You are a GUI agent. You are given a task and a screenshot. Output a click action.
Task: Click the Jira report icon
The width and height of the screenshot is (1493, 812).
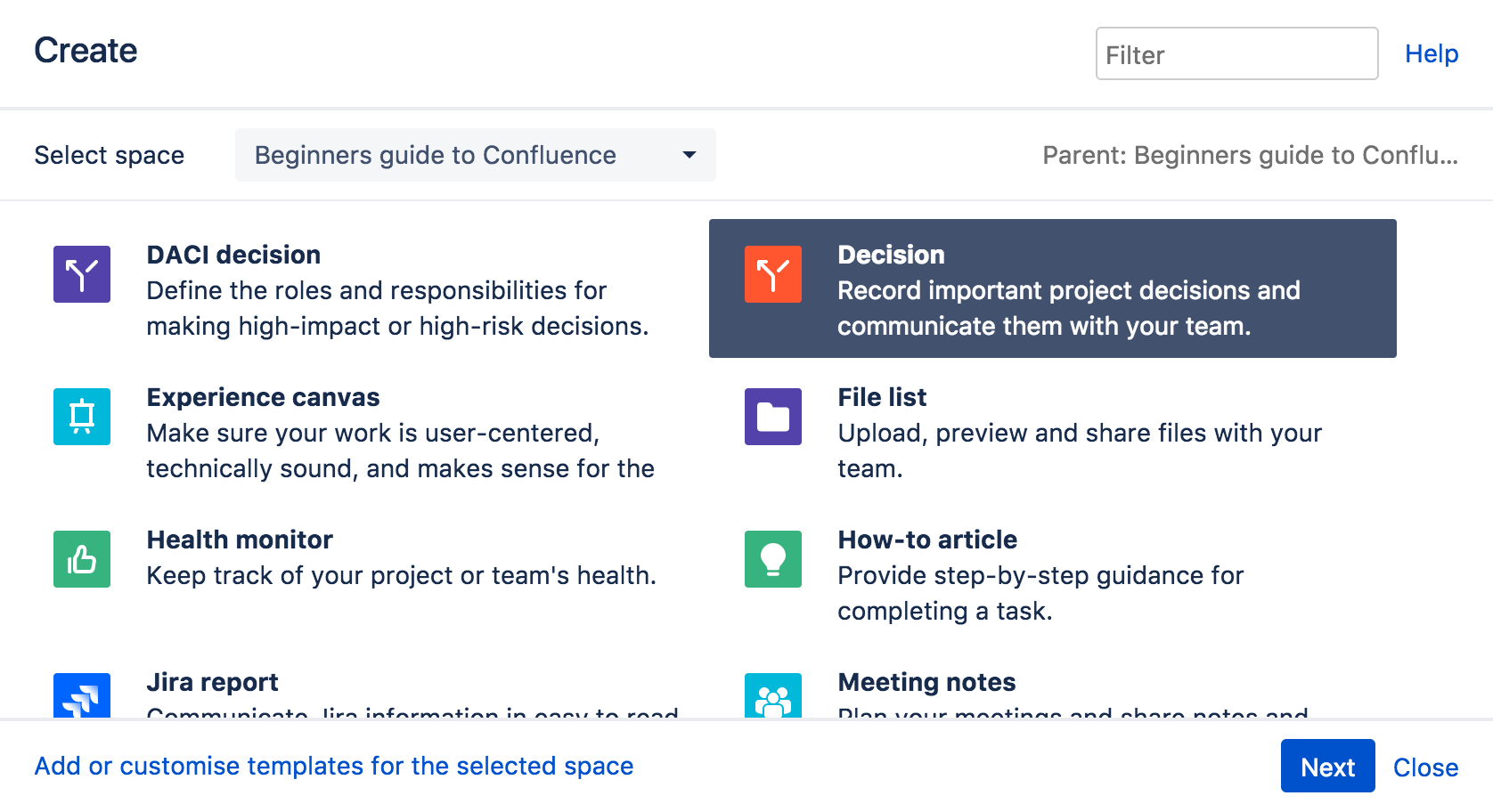click(x=82, y=696)
